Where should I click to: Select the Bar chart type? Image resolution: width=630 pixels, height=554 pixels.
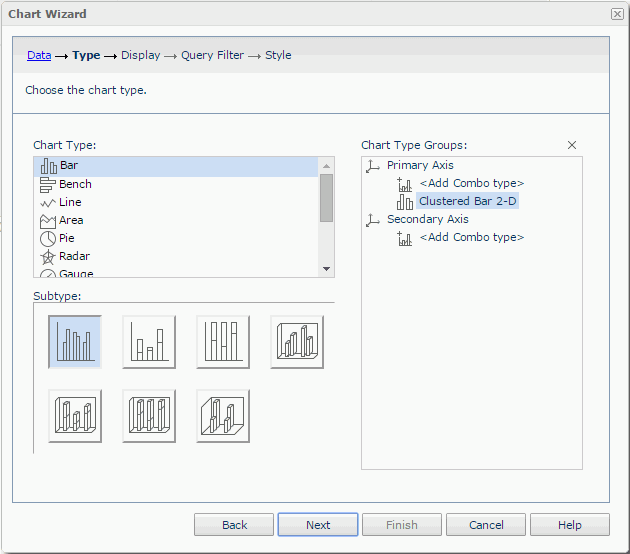click(x=176, y=166)
